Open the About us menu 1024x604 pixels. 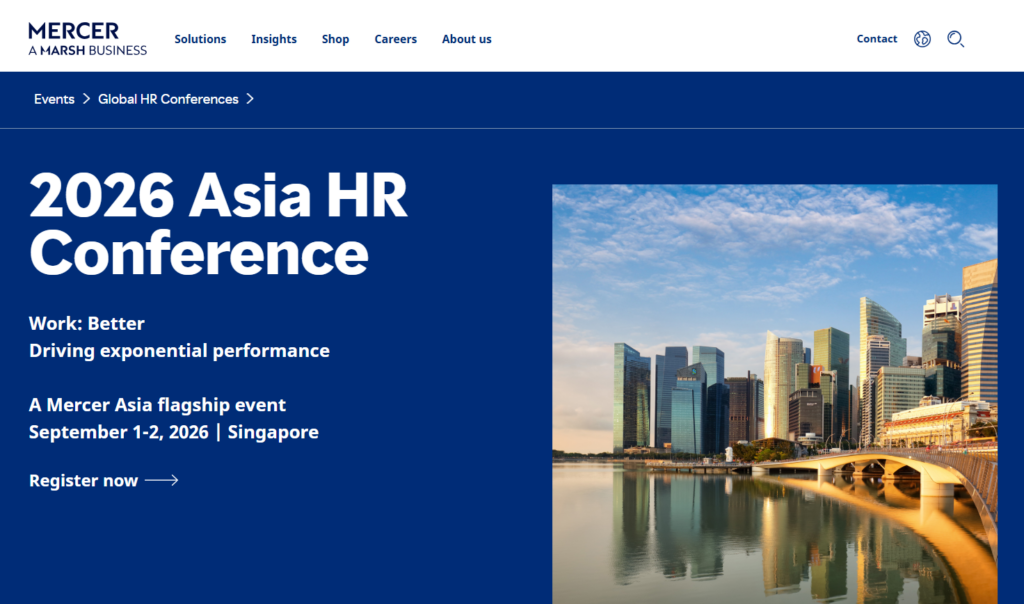point(466,39)
